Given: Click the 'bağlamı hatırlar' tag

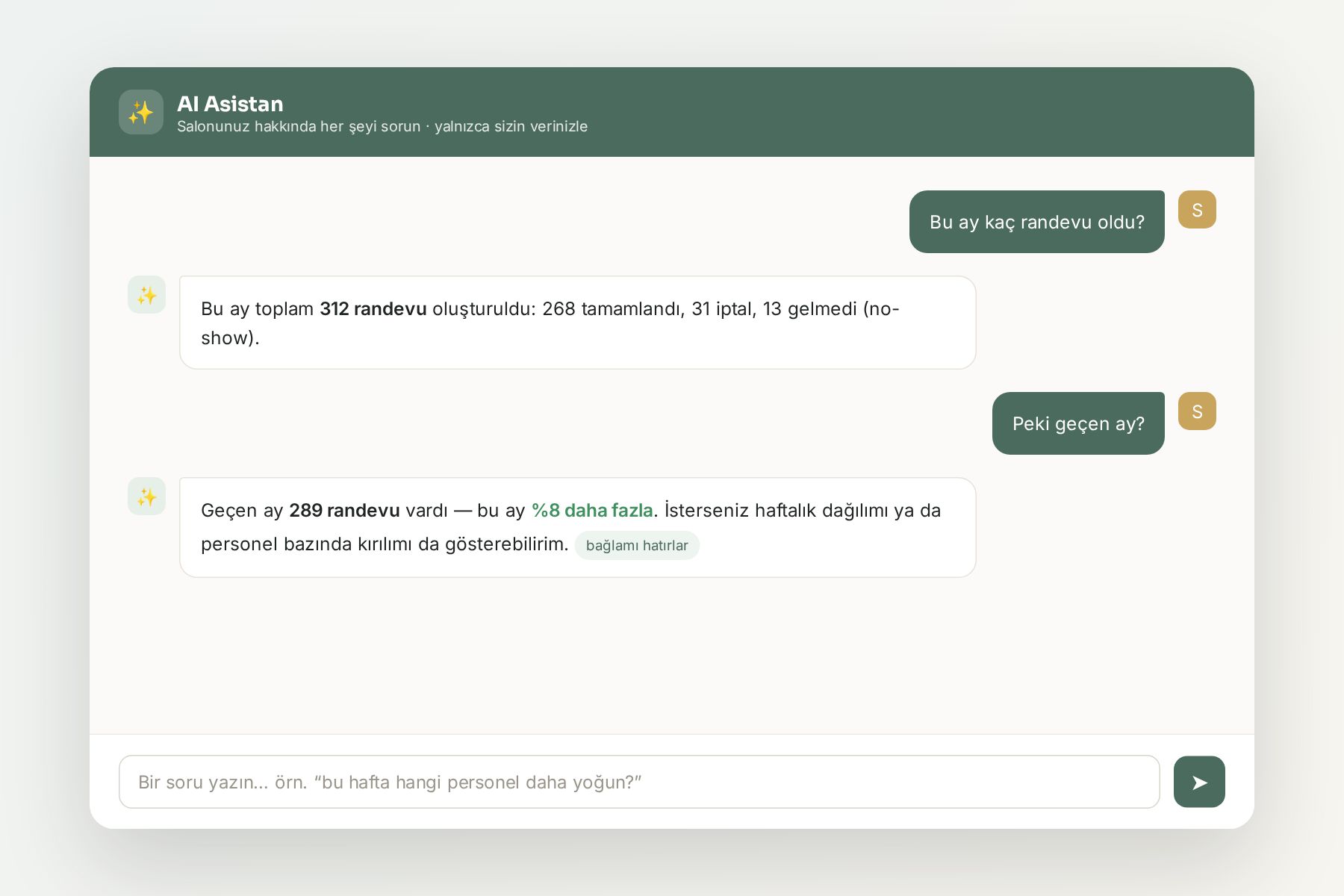Looking at the screenshot, I should 637,545.
